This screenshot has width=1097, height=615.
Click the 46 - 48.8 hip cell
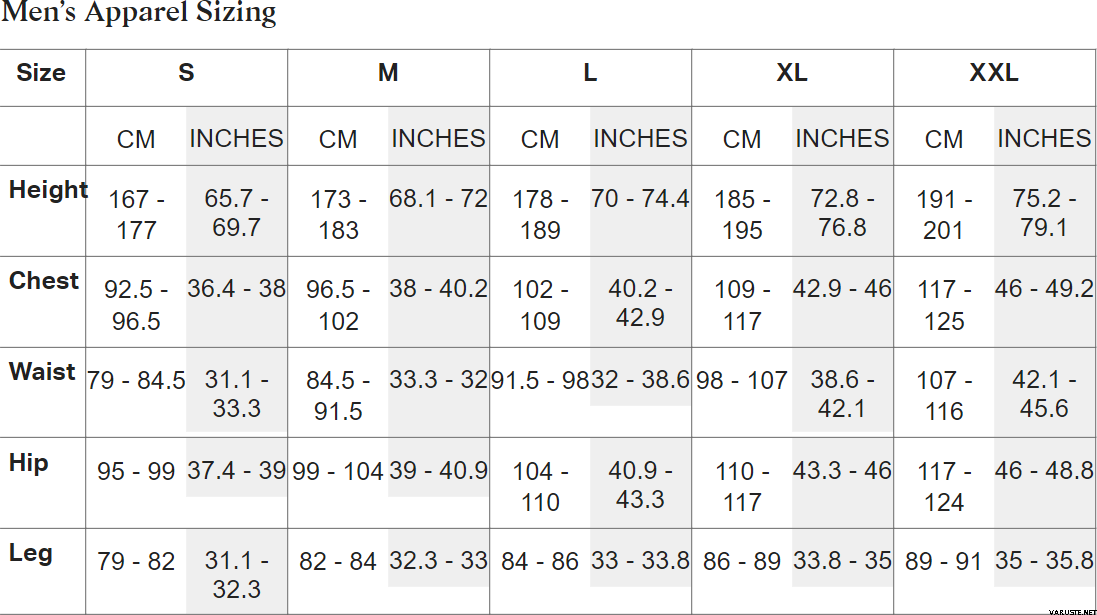[1044, 471]
